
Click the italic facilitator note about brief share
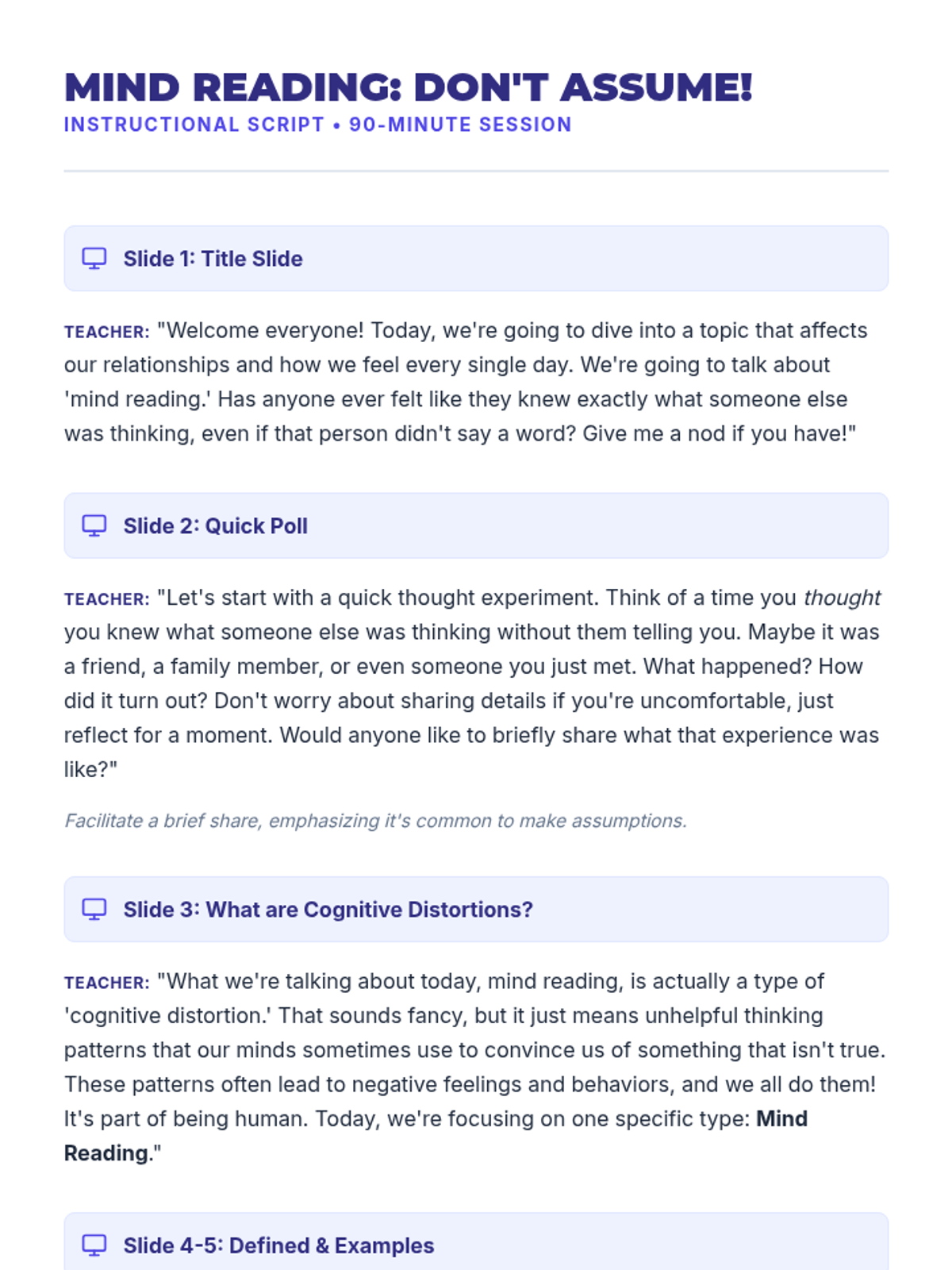[375, 821]
